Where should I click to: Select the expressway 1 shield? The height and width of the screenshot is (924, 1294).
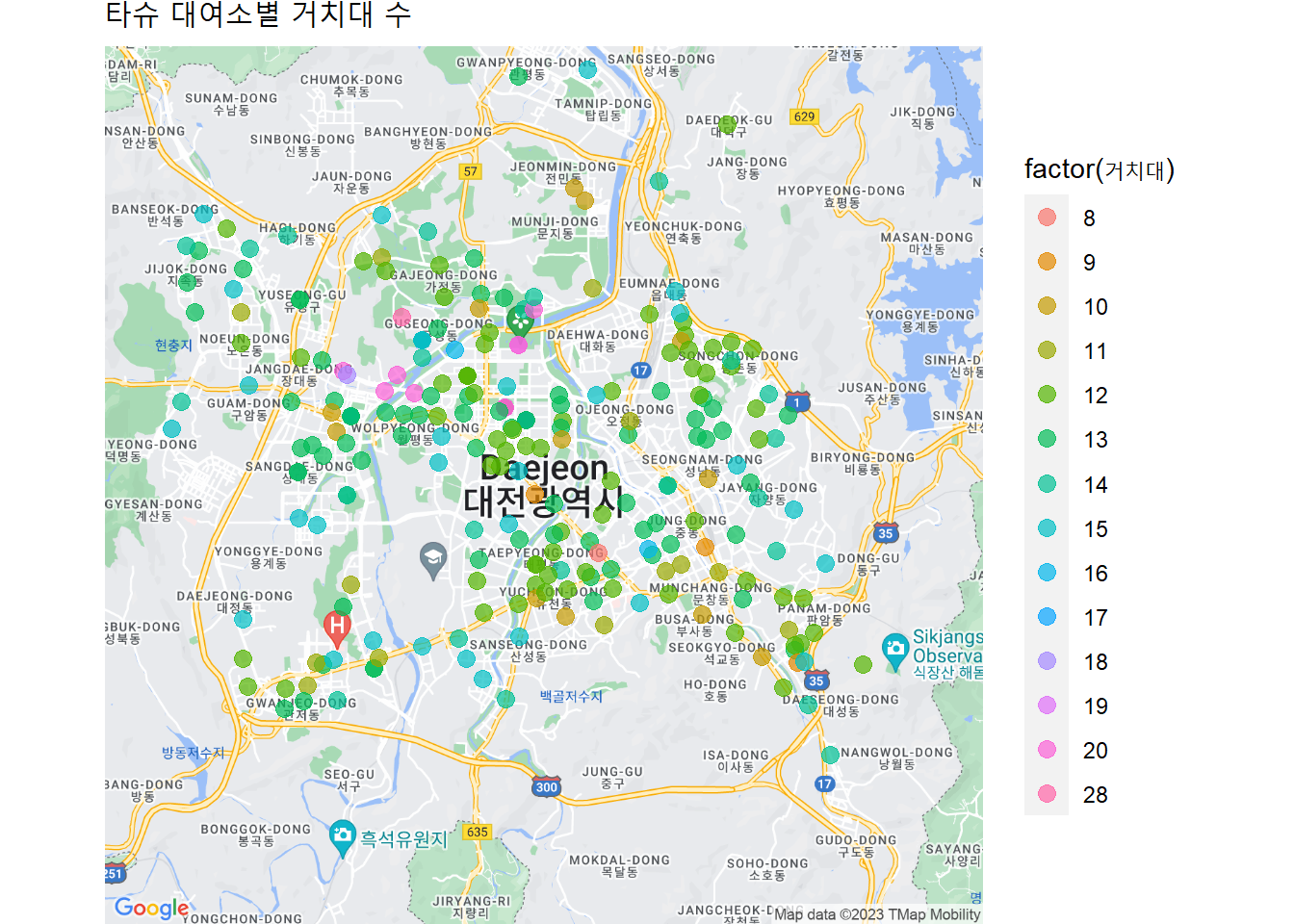(x=797, y=401)
